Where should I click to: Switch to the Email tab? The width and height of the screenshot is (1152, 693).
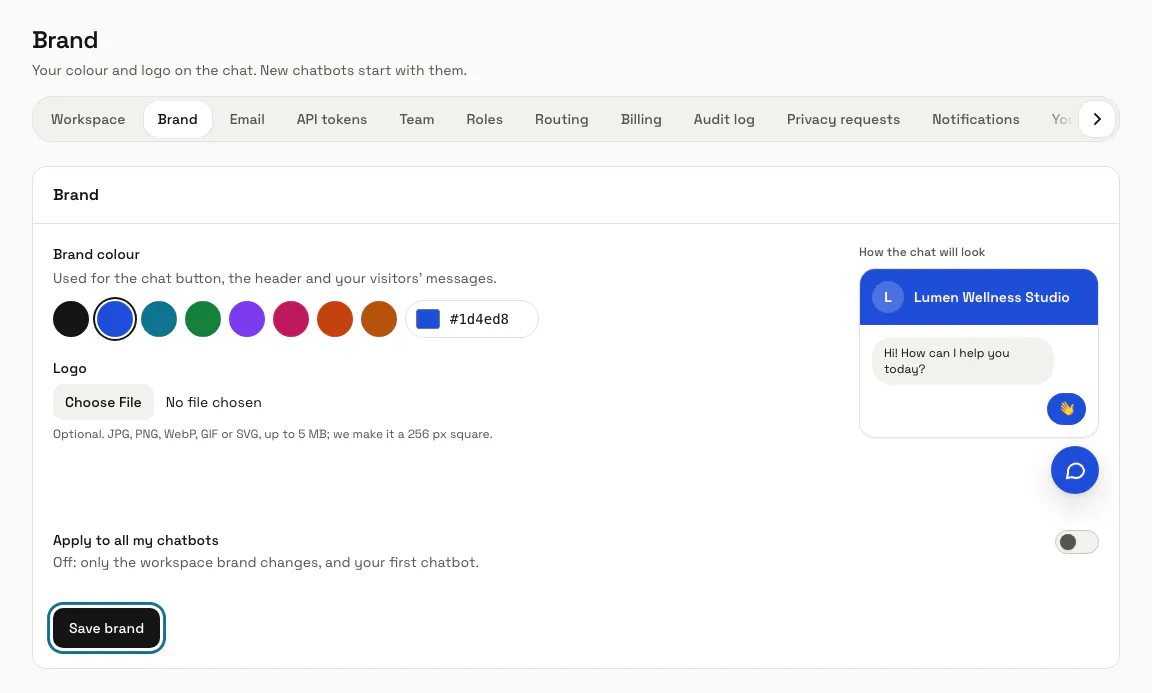(247, 119)
